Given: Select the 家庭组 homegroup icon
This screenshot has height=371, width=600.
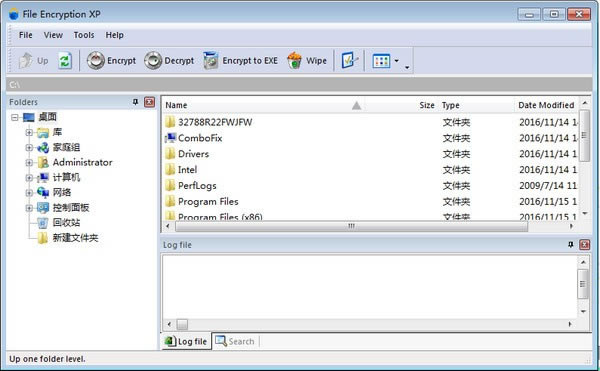Looking at the screenshot, I should (x=43, y=148).
